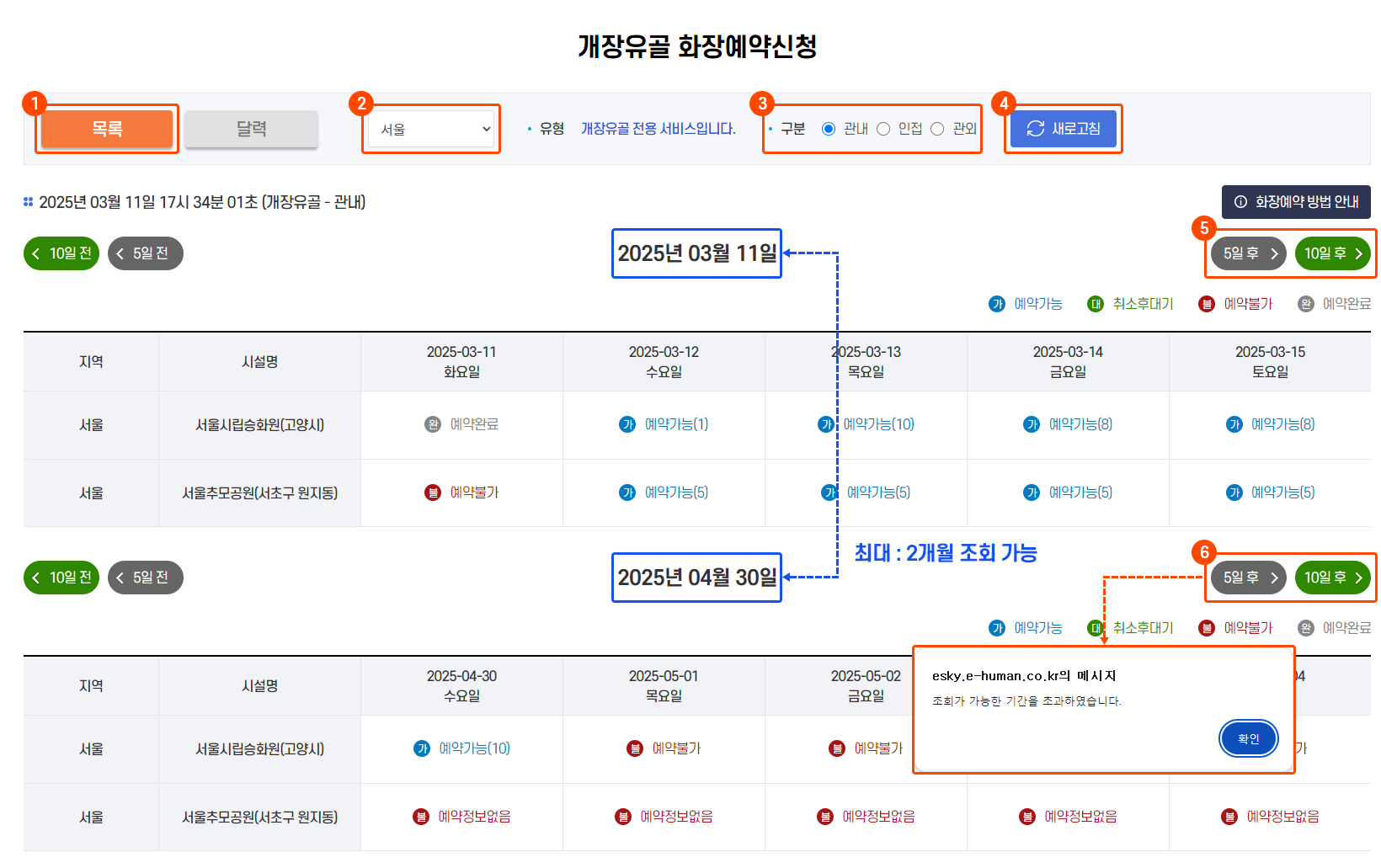Click the blue 가 icon in upper legend
Screen dimensions: 1381x868
tap(997, 304)
